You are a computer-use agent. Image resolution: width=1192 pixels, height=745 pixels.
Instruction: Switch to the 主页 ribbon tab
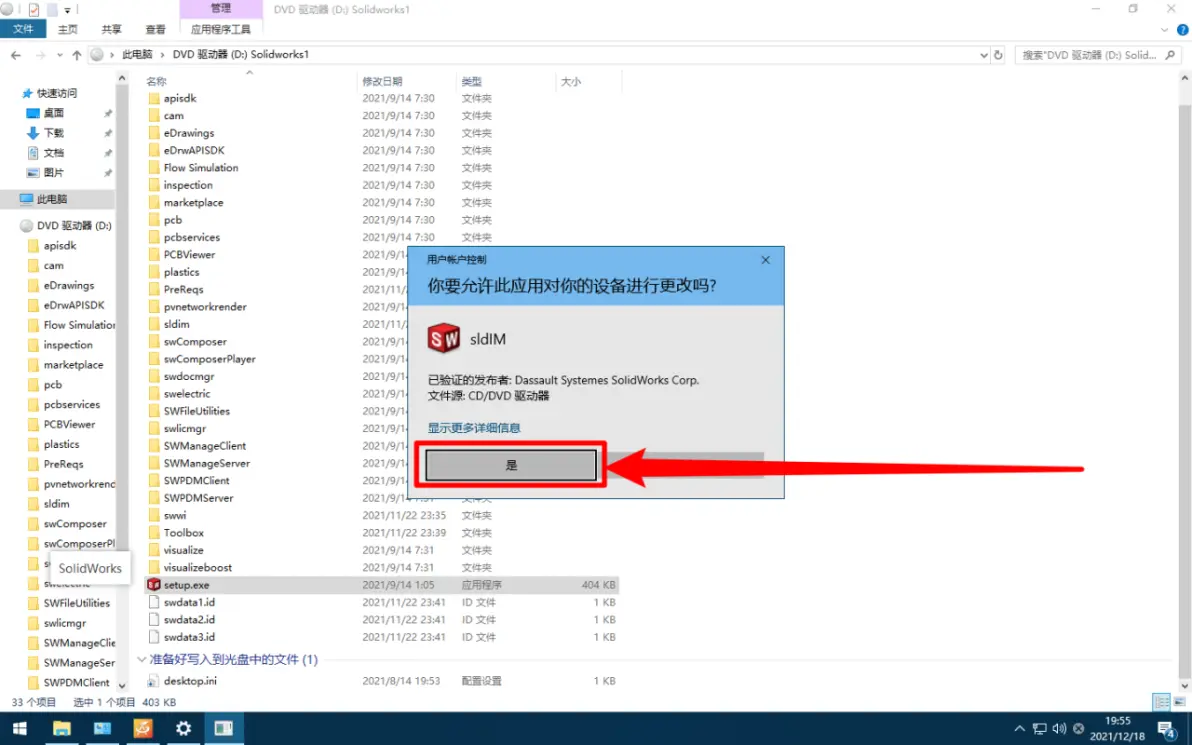(x=68, y=29)
